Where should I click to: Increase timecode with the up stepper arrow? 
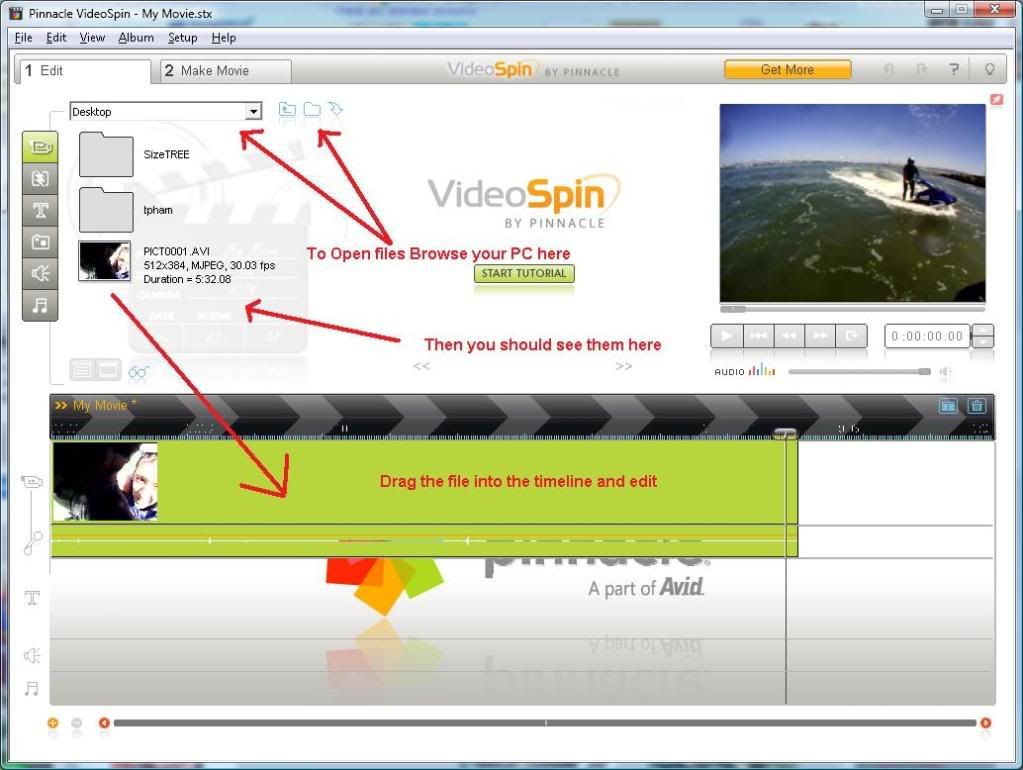984,330
